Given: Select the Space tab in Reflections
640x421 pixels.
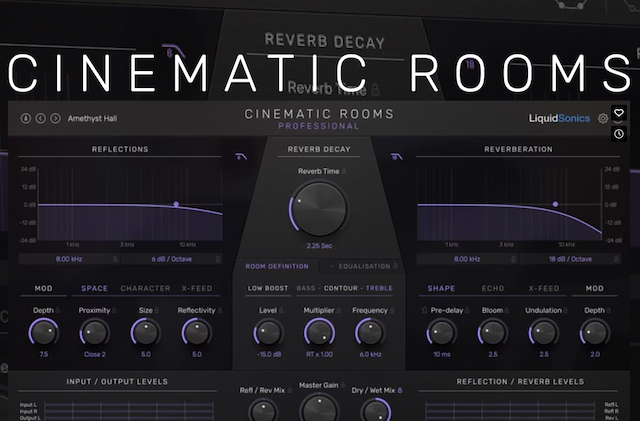Looking at the screenshot, I should point(94,288).
